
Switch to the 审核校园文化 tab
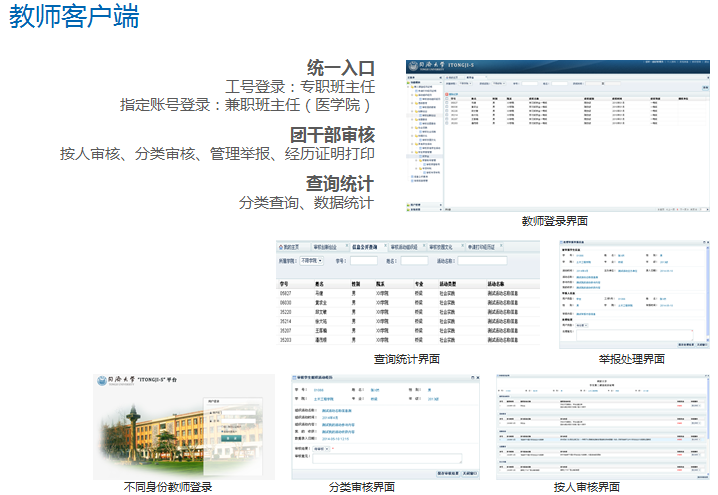click(x=443, y=245)
